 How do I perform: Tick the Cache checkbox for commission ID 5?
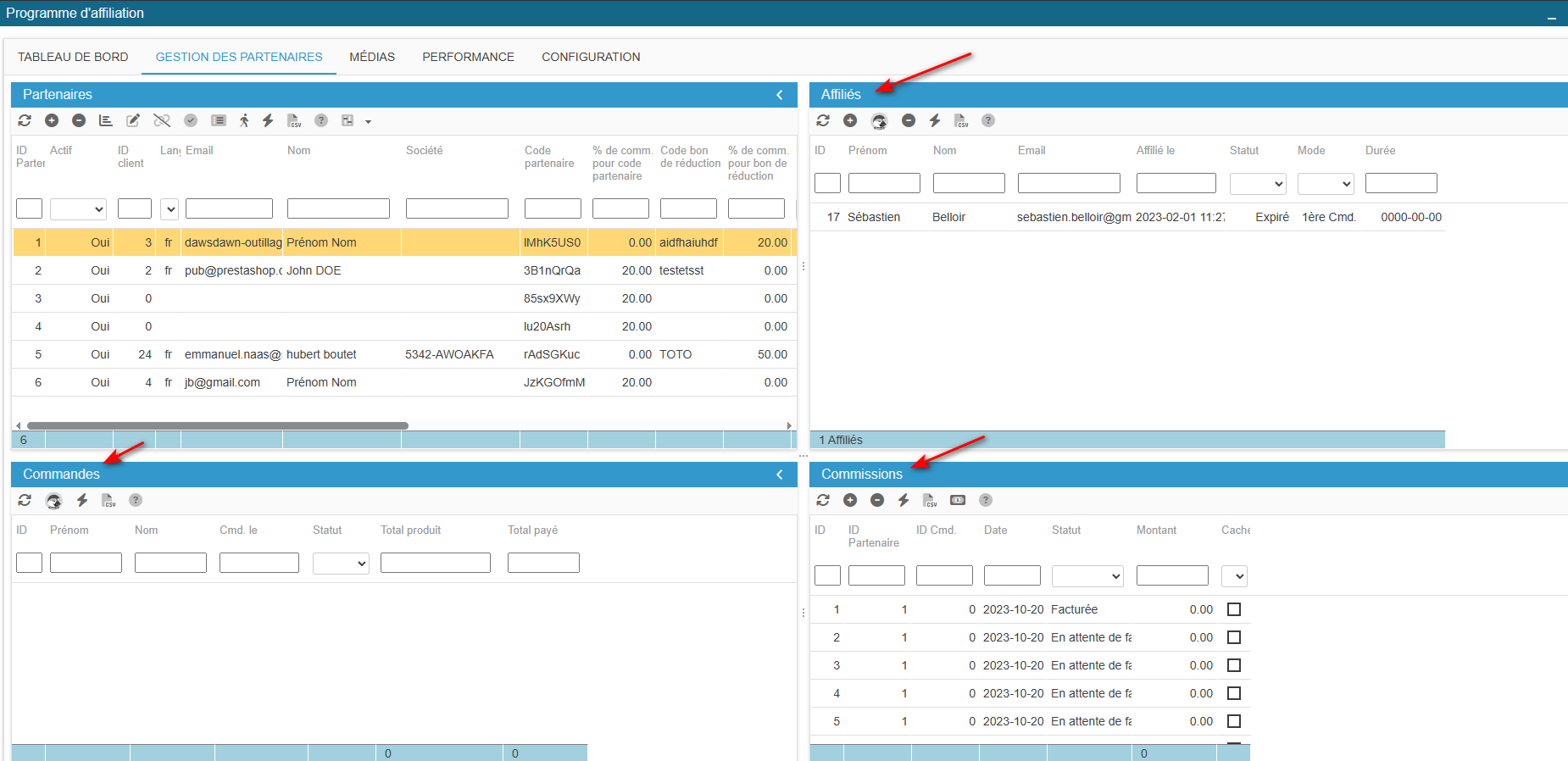tap(1234, 721)
